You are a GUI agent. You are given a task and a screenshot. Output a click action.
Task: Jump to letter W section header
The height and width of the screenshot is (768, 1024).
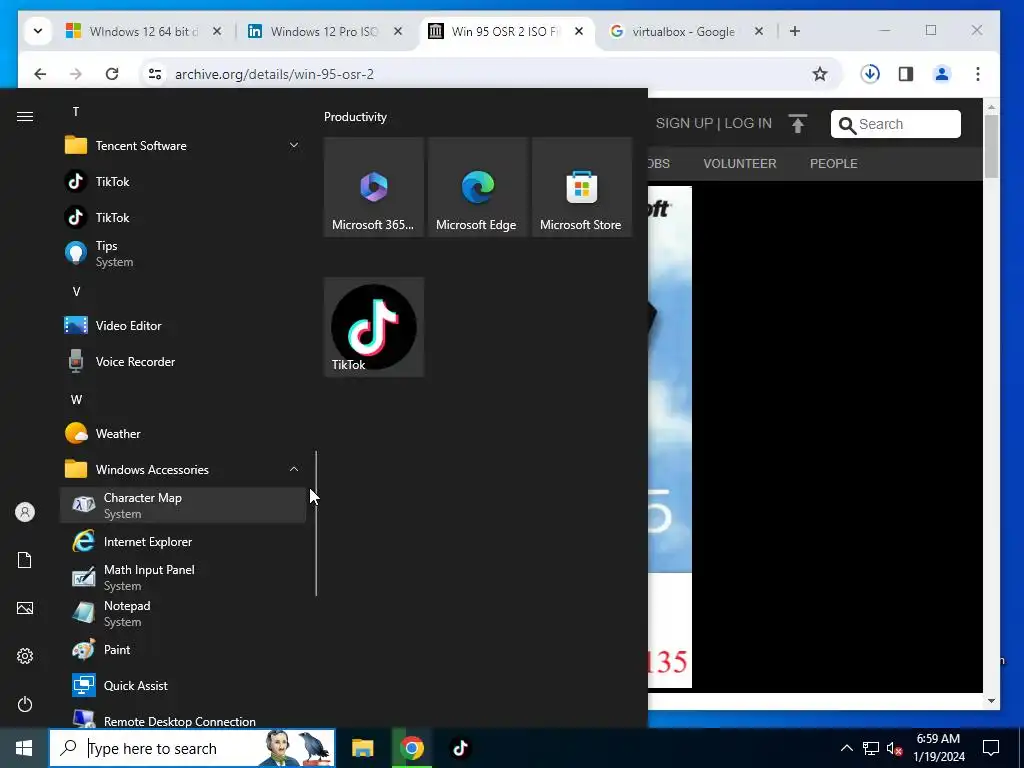[76, 399]
